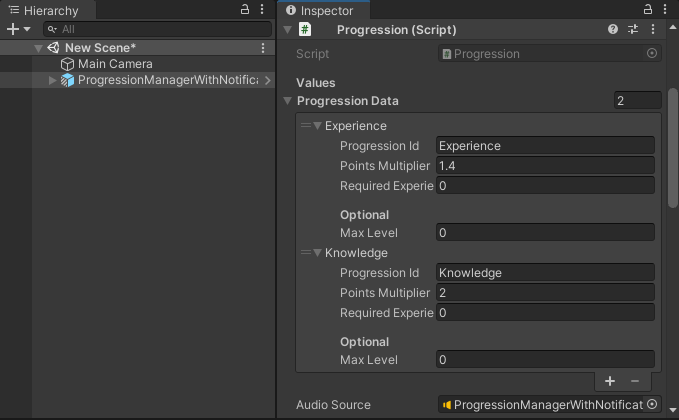Click the search magnifier icon in Hierarchy

tap(52, 29)
